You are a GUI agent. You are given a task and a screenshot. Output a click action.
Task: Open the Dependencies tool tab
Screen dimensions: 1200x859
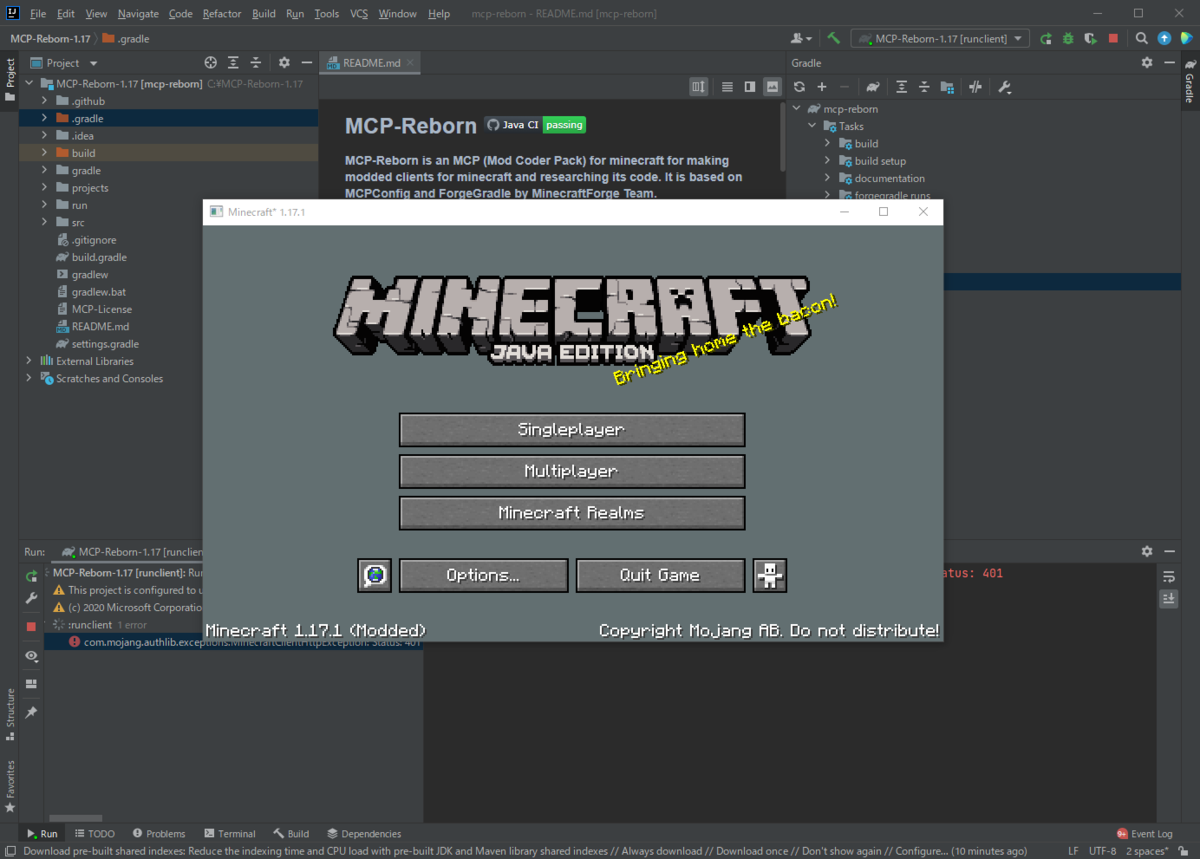click(x=363, y=833)
